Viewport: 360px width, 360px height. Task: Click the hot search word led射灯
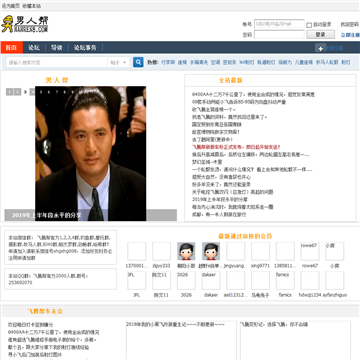point(247,62)
